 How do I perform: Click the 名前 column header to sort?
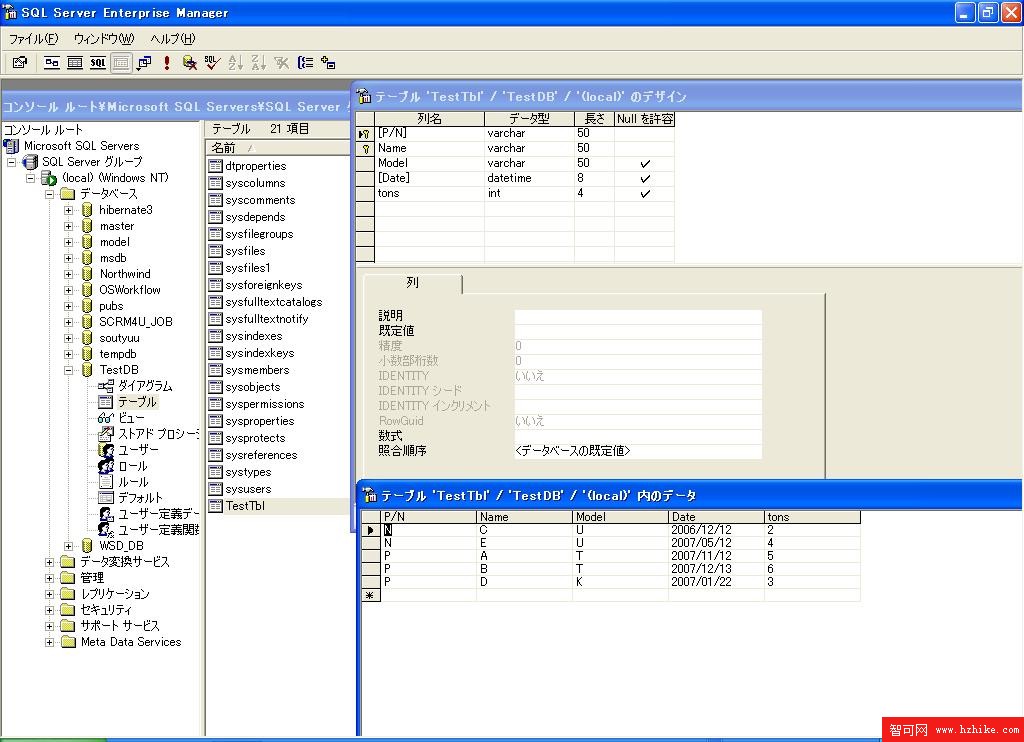click(x=278, y=148)
